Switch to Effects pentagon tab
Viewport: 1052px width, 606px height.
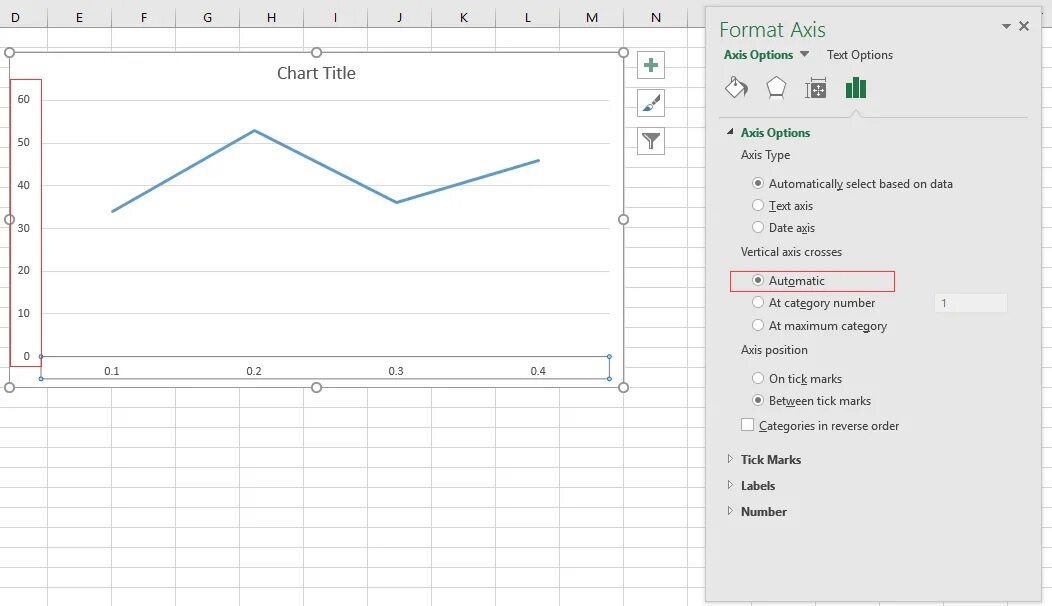pyautogui.click(x=776, y=88)
